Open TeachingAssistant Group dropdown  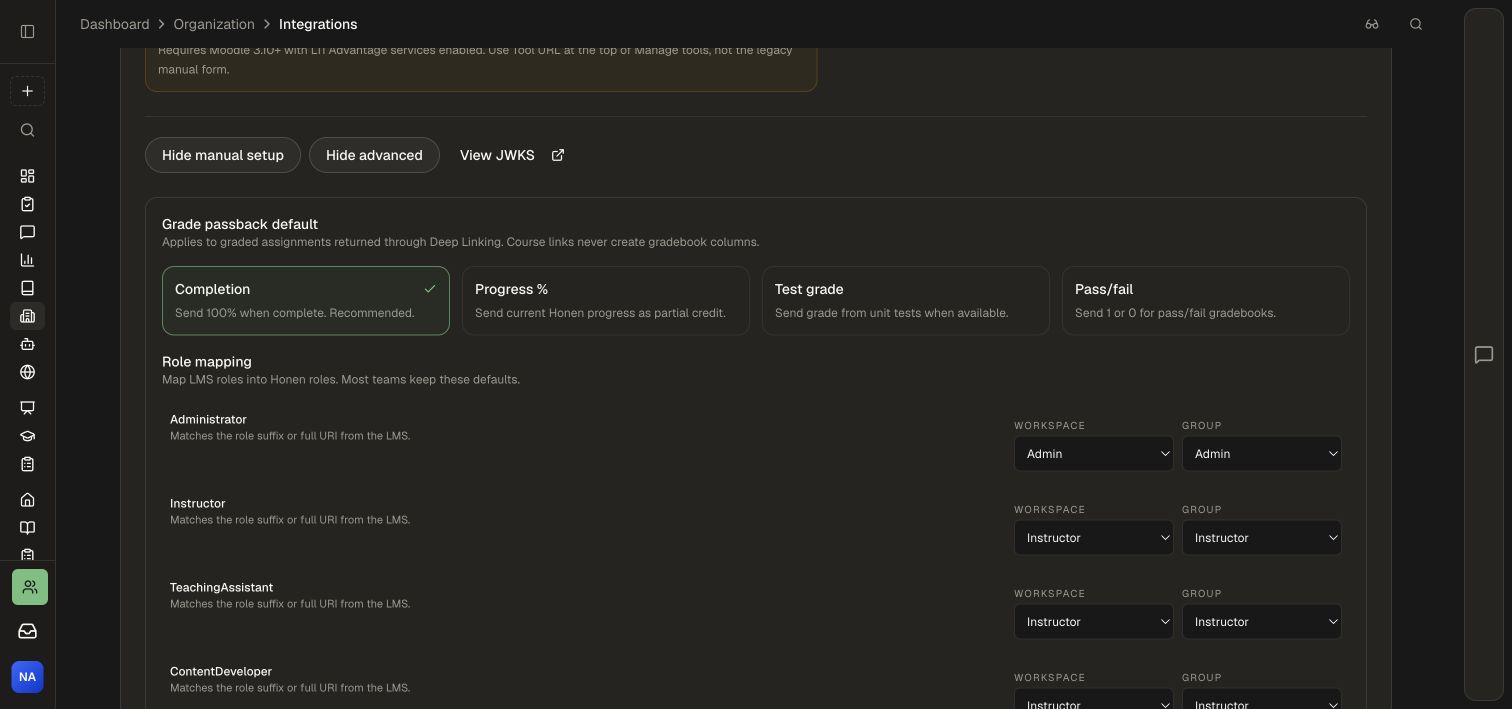[1262, 622]
